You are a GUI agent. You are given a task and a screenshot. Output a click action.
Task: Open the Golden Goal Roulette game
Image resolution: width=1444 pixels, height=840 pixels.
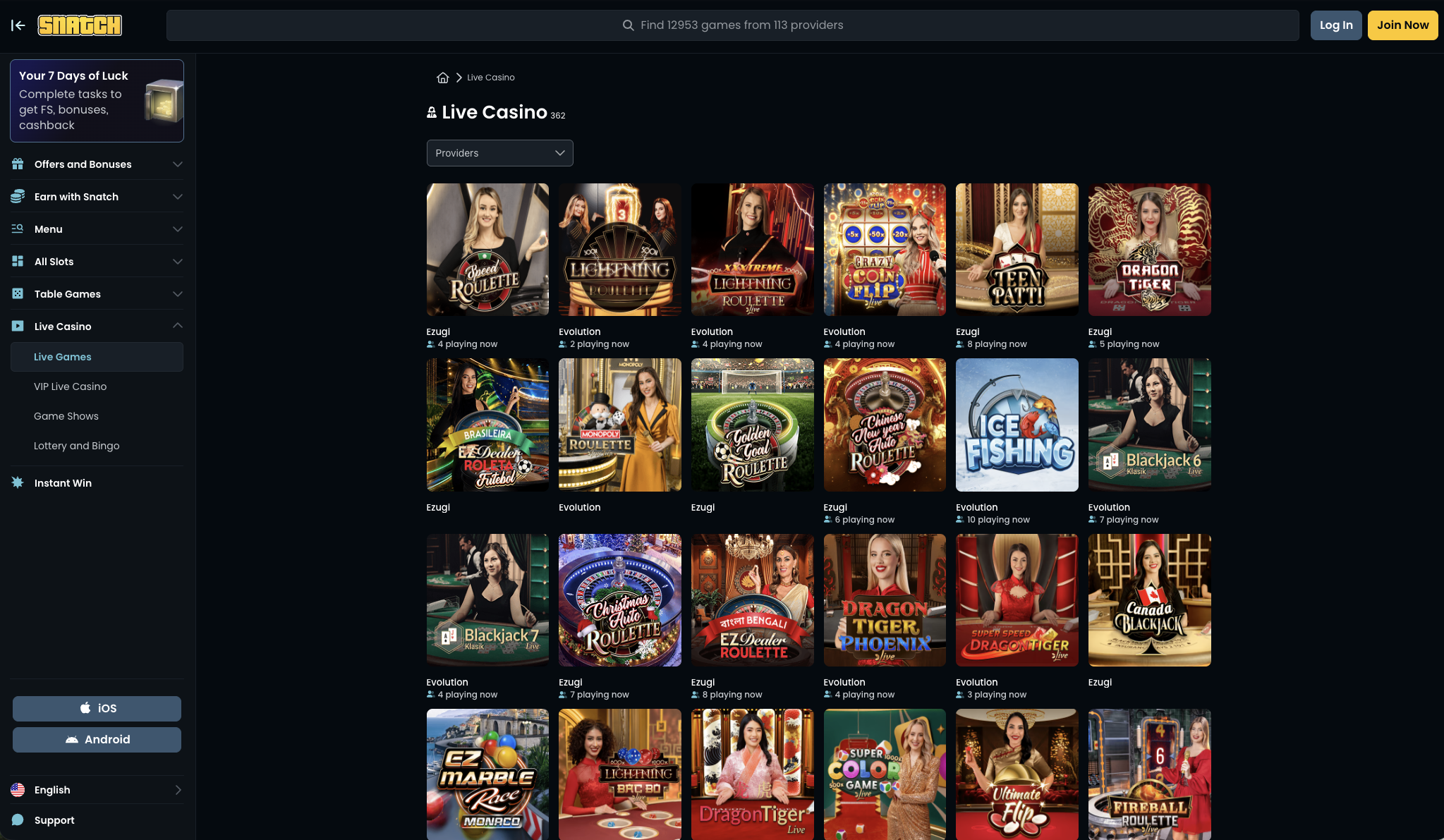pos(752,425)
